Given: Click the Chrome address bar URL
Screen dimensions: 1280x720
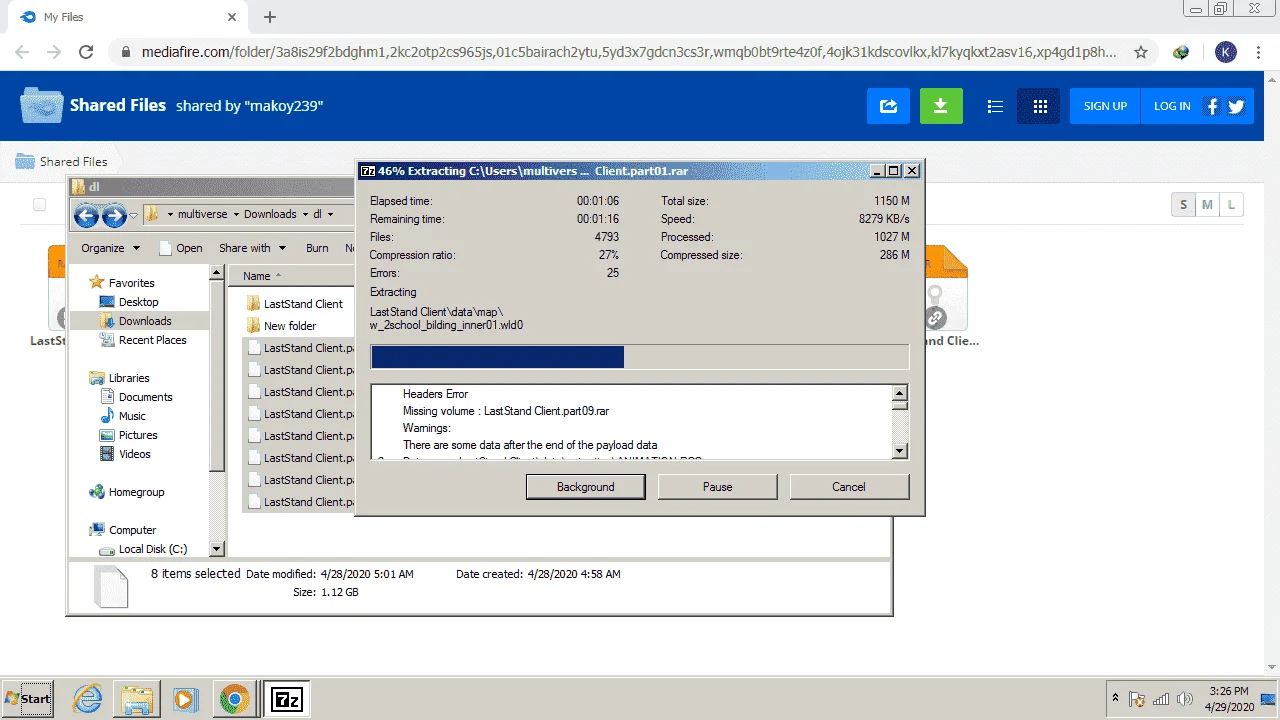Looking at the screenshot, I should tap(628, 52).
